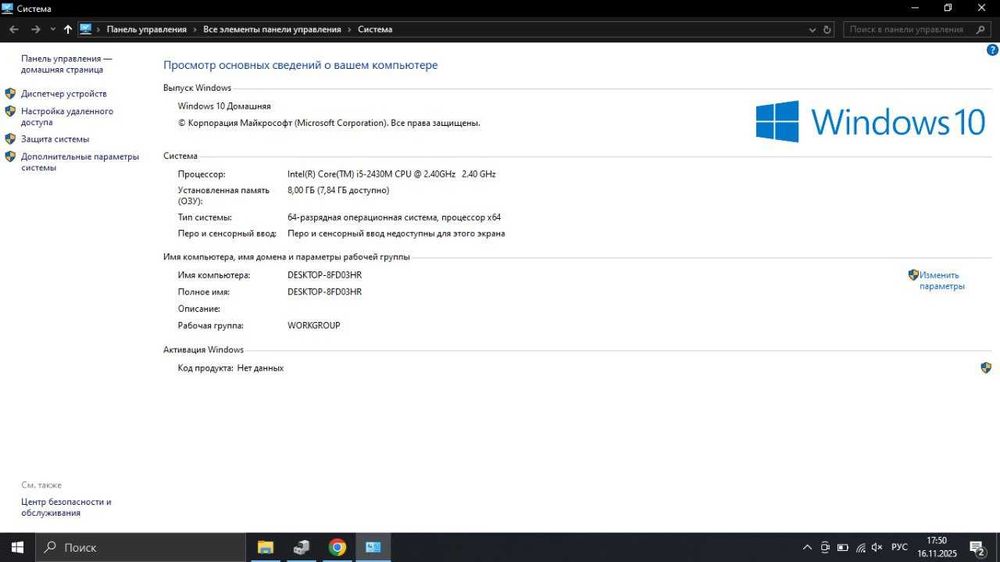Go back with the Back arrow
Image resolution: width=1000 pixels, height=562 pixels.
coord(14,29)
